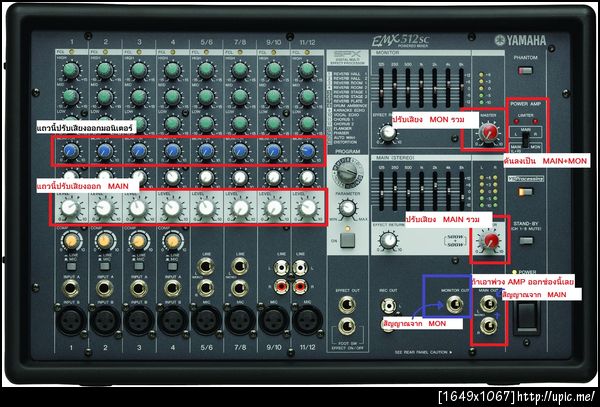Click channel 7/8 MID EQ green knob
This screenshot has width=600, height=407.
pos(240,97)
